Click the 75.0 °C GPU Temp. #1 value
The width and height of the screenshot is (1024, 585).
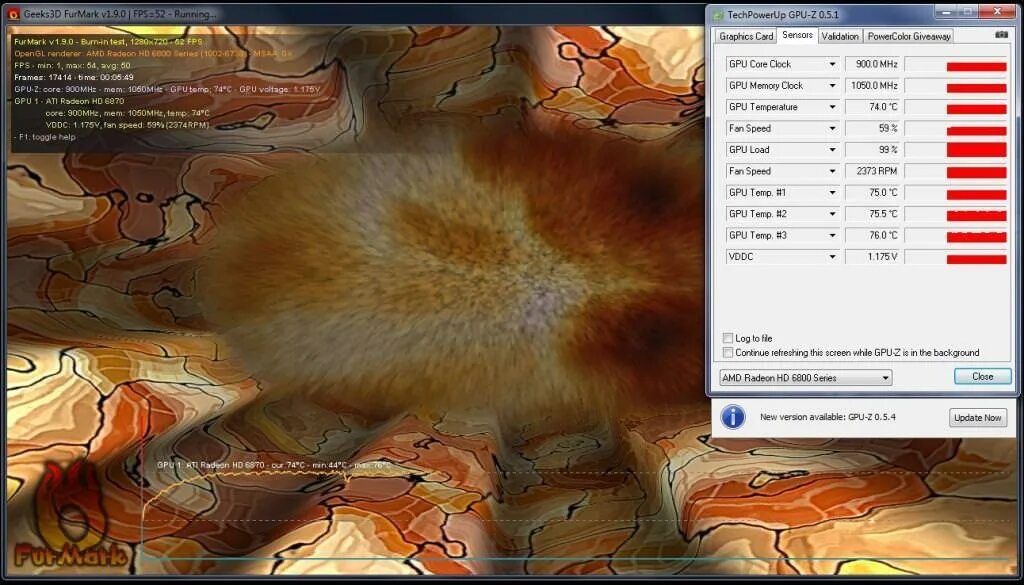coord(874,193)
